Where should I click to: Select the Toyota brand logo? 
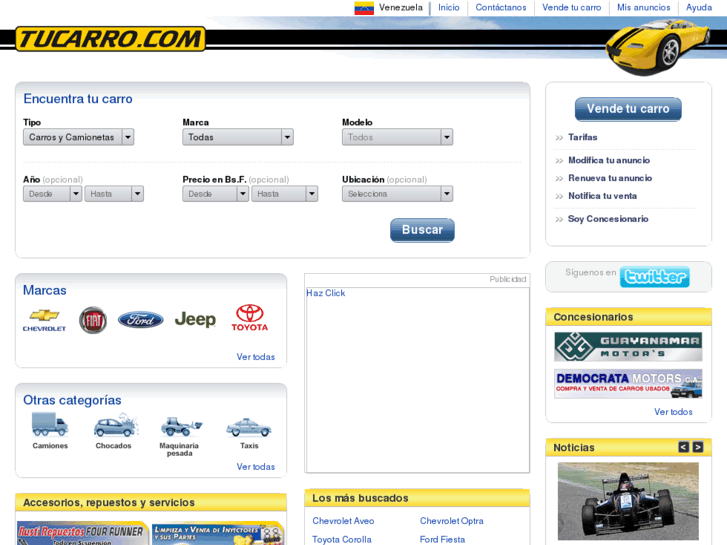tap(250, 318)
